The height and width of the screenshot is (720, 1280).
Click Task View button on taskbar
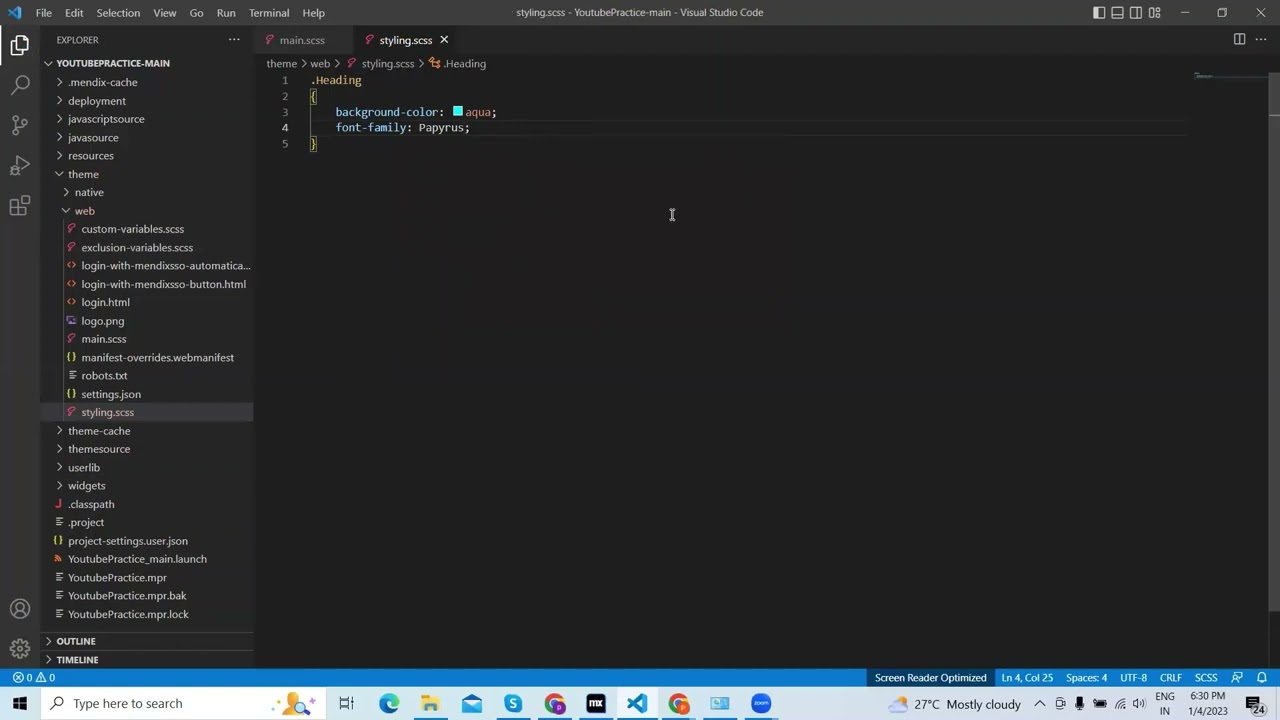tap(346, 703)
